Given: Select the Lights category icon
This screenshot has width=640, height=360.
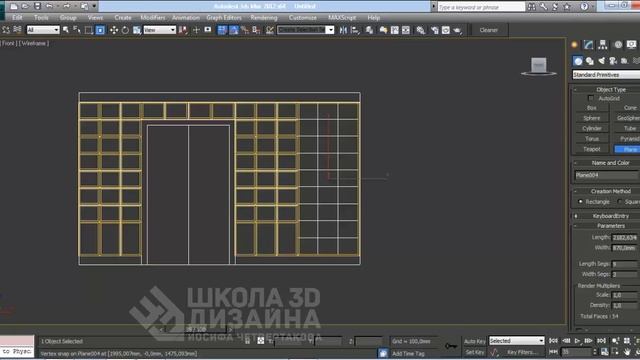Looking at the screenshot, I should (x=602, y=61).
